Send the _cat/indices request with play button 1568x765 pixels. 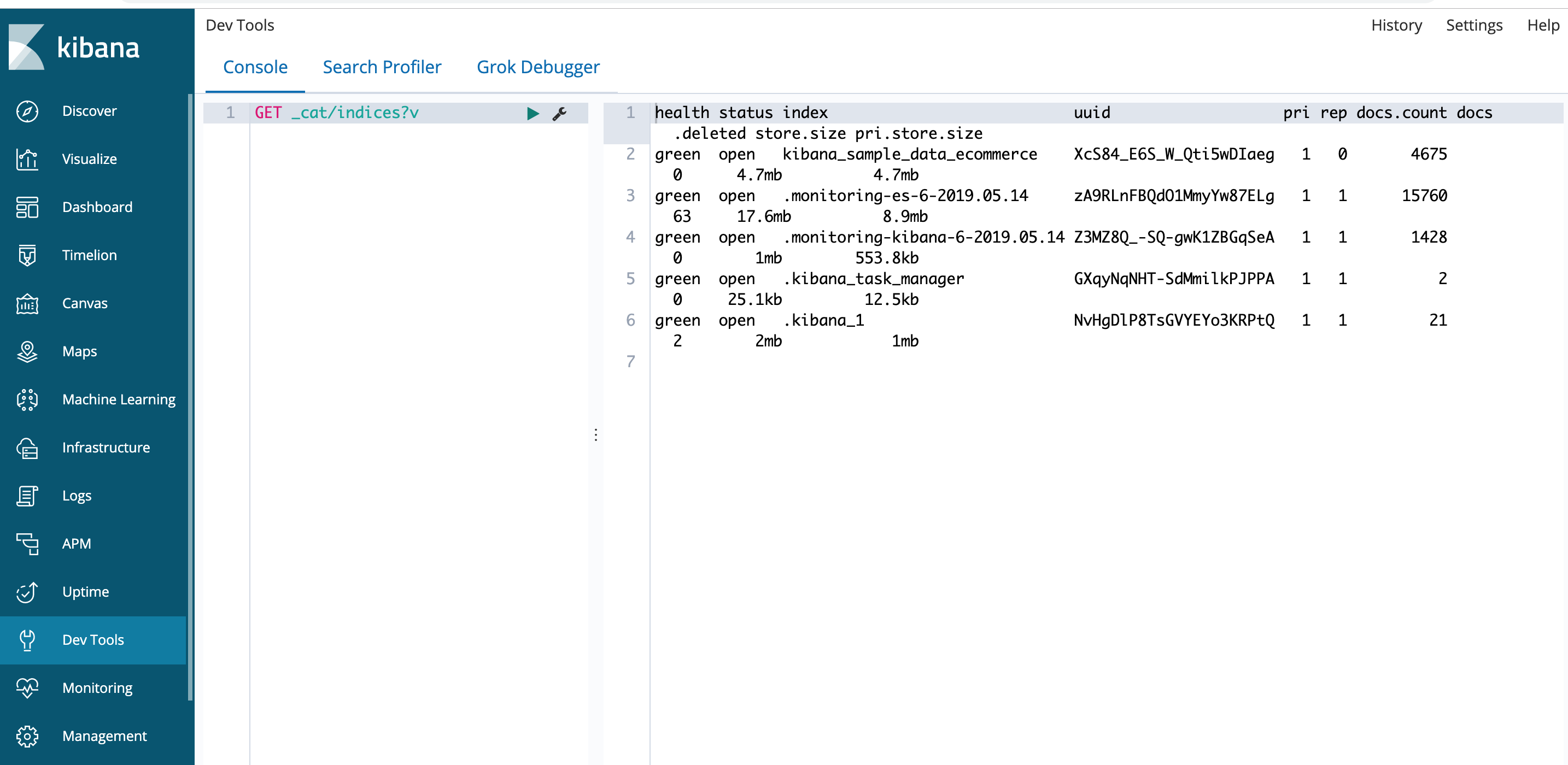click(533, 113)
